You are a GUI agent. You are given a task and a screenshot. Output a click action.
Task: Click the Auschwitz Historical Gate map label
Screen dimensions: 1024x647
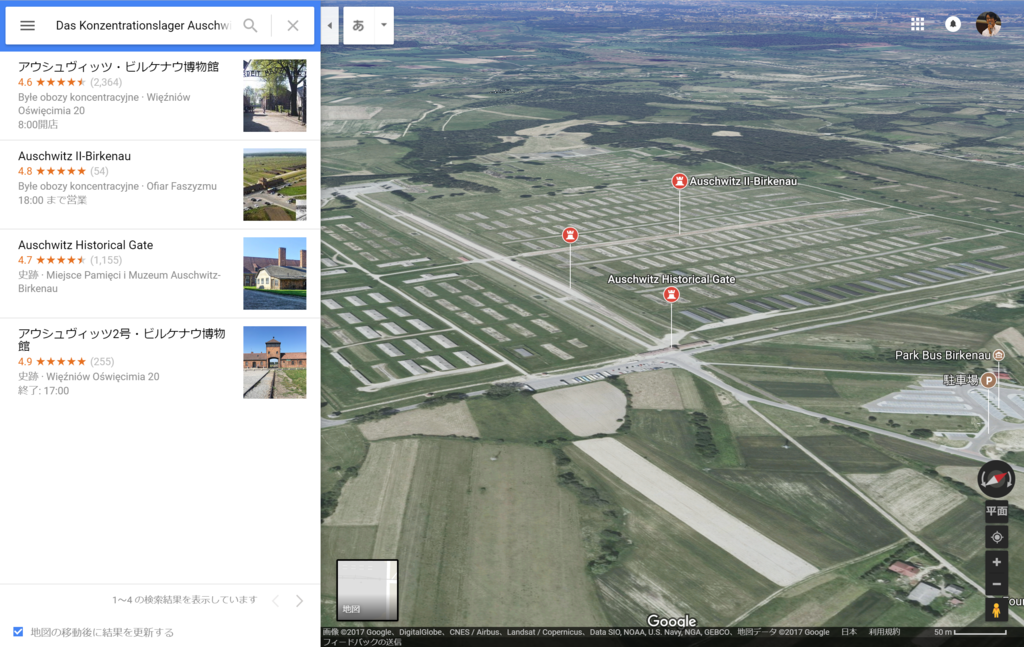(671, 279)
